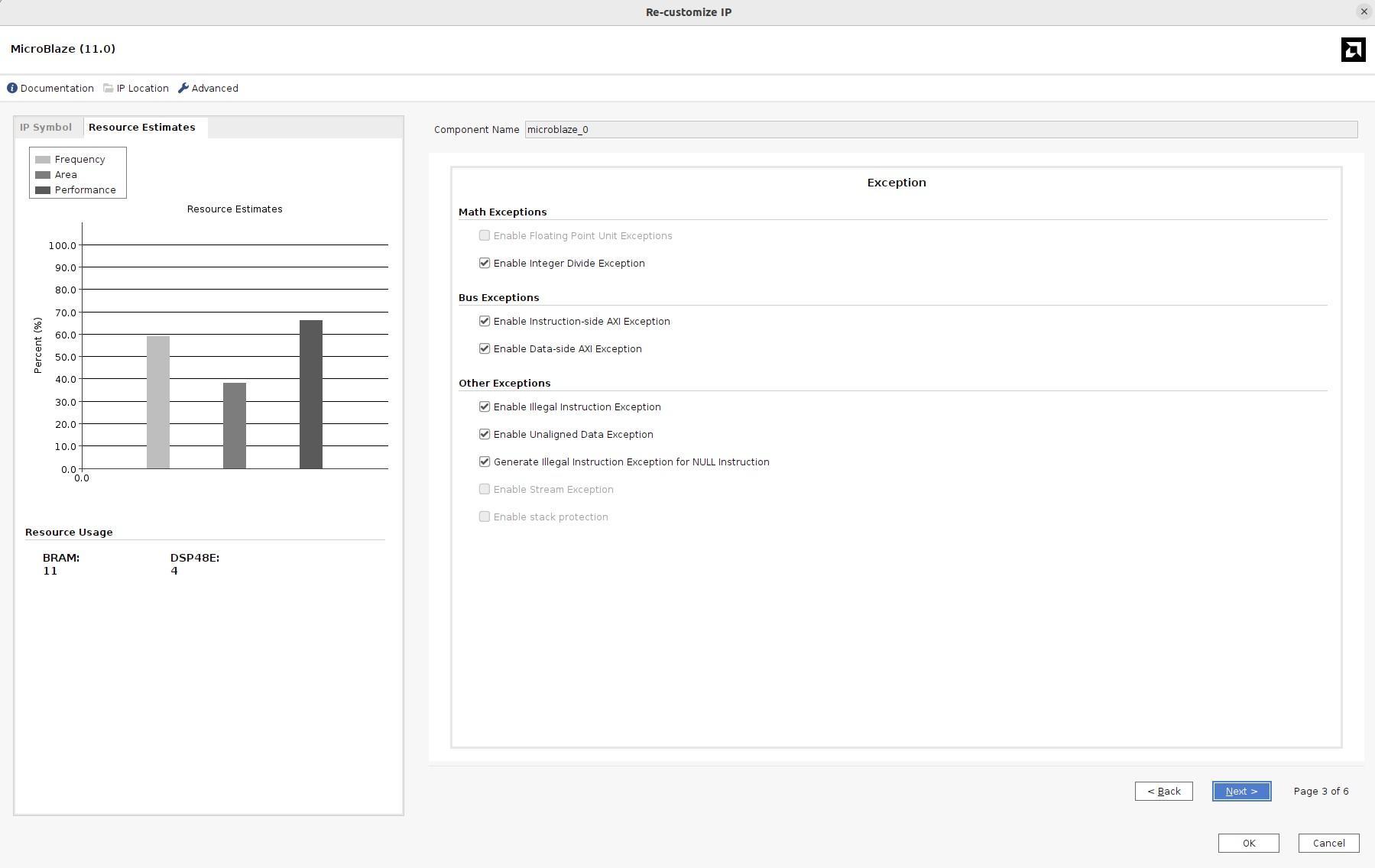Viewport: 1375px width, 868px height.
Task: Open the IP Location folder icon
Action: click(109, 88)
